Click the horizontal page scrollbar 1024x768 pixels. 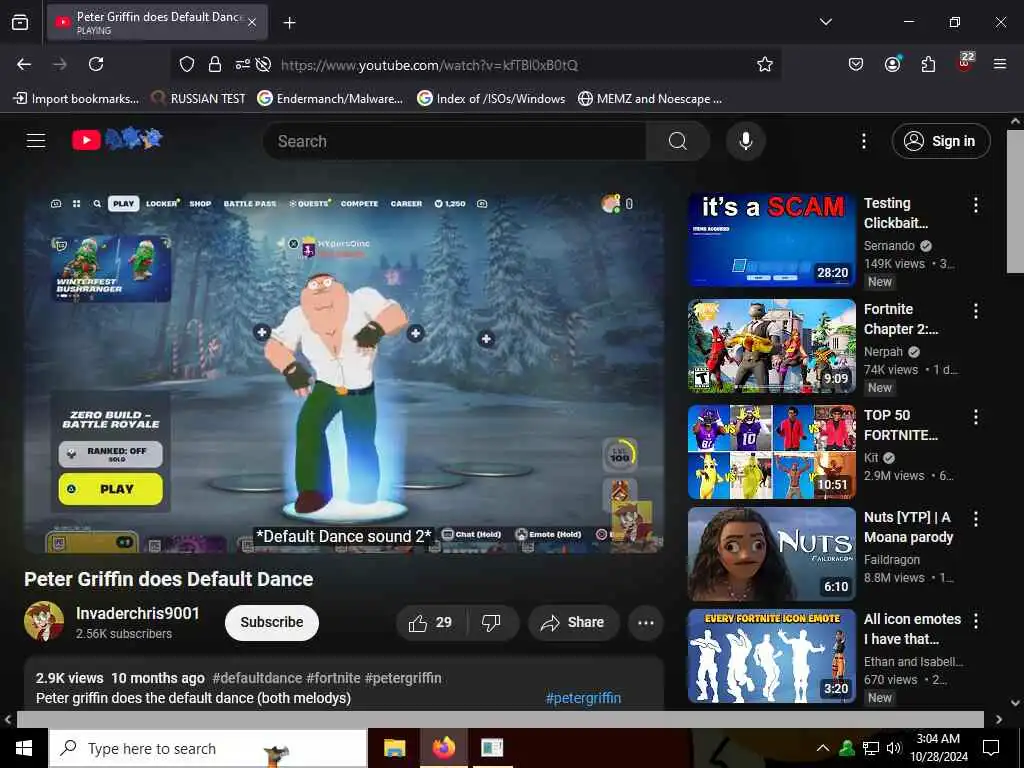click(x=500, y=719)
